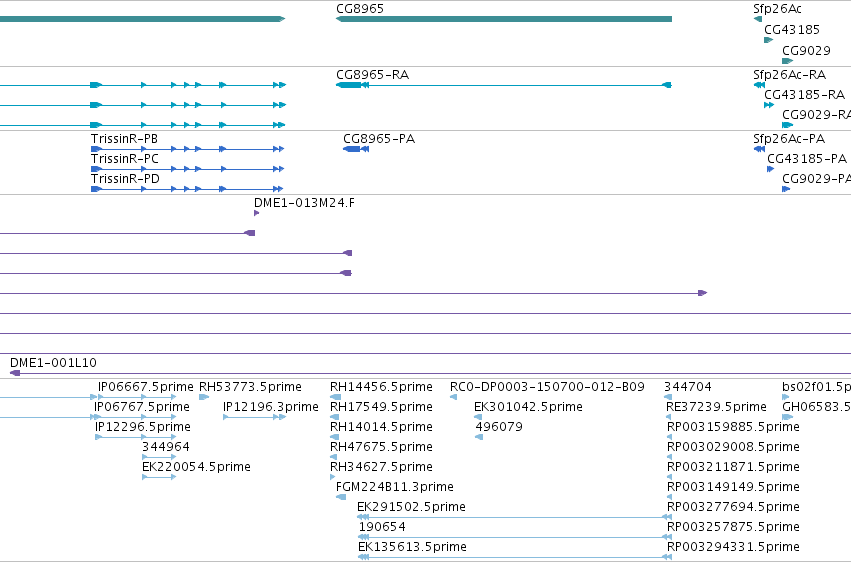
Task: Select the CG8965-RA transcript feature line
Action: (504, 85)
